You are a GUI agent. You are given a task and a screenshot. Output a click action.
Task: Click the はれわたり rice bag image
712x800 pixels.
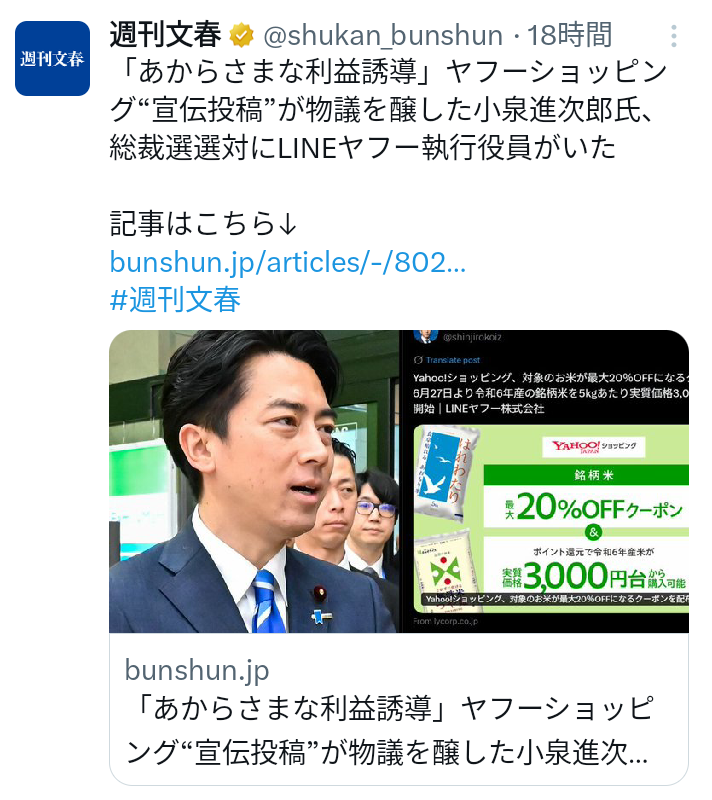[446, 474]
